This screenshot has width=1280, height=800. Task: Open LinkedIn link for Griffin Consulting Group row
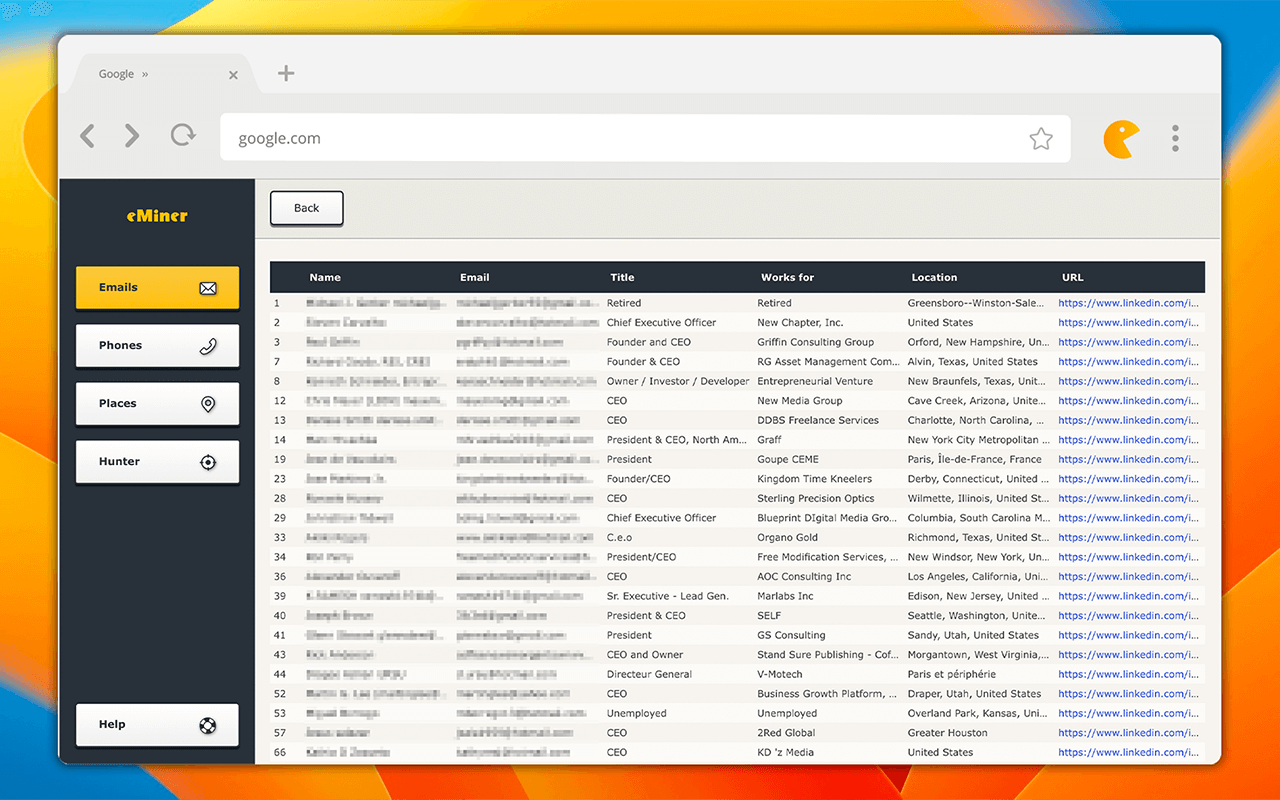pyautogui.click(x=1128, y=342)
